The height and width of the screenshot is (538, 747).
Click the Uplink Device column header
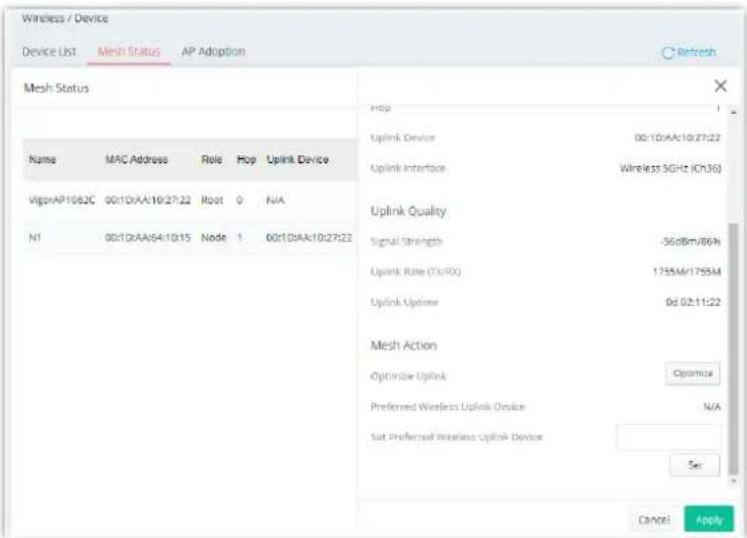tap(298, 160)
